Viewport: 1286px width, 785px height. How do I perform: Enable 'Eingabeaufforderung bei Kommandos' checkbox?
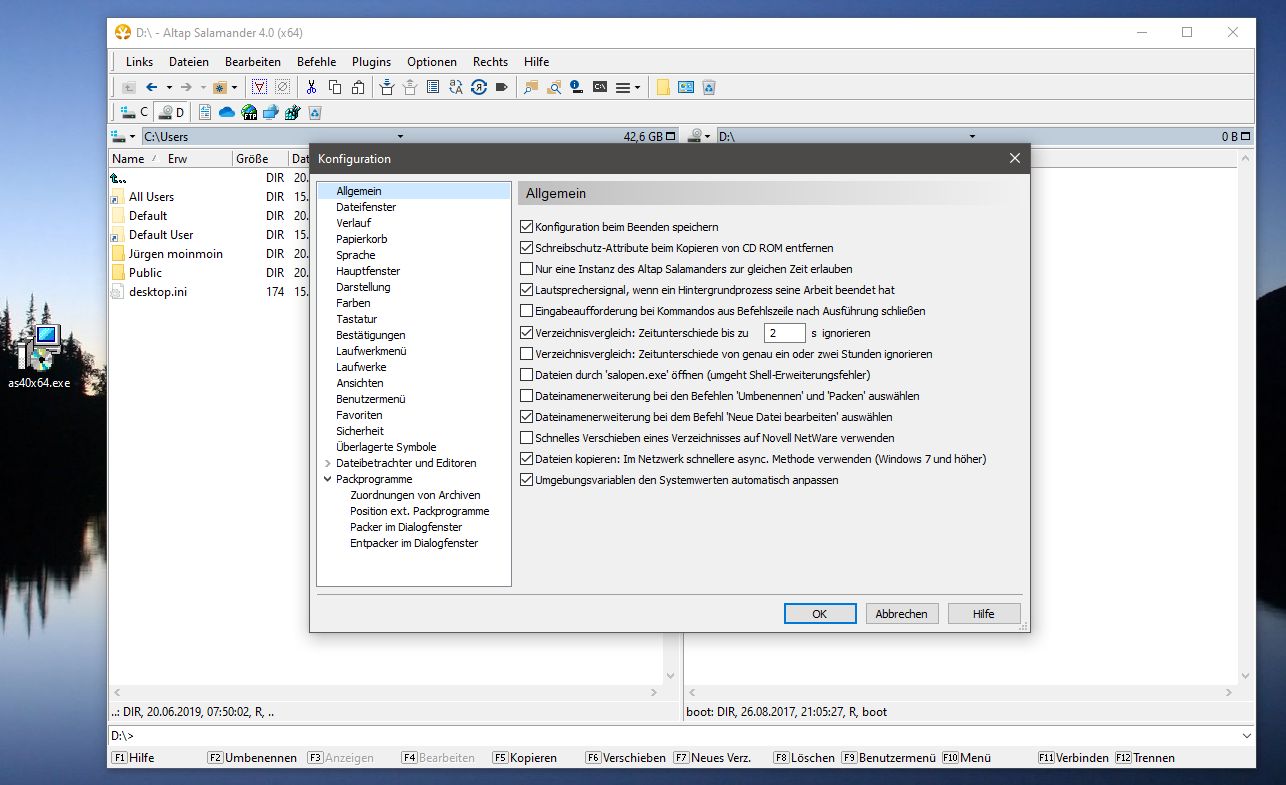coord(527,311)
